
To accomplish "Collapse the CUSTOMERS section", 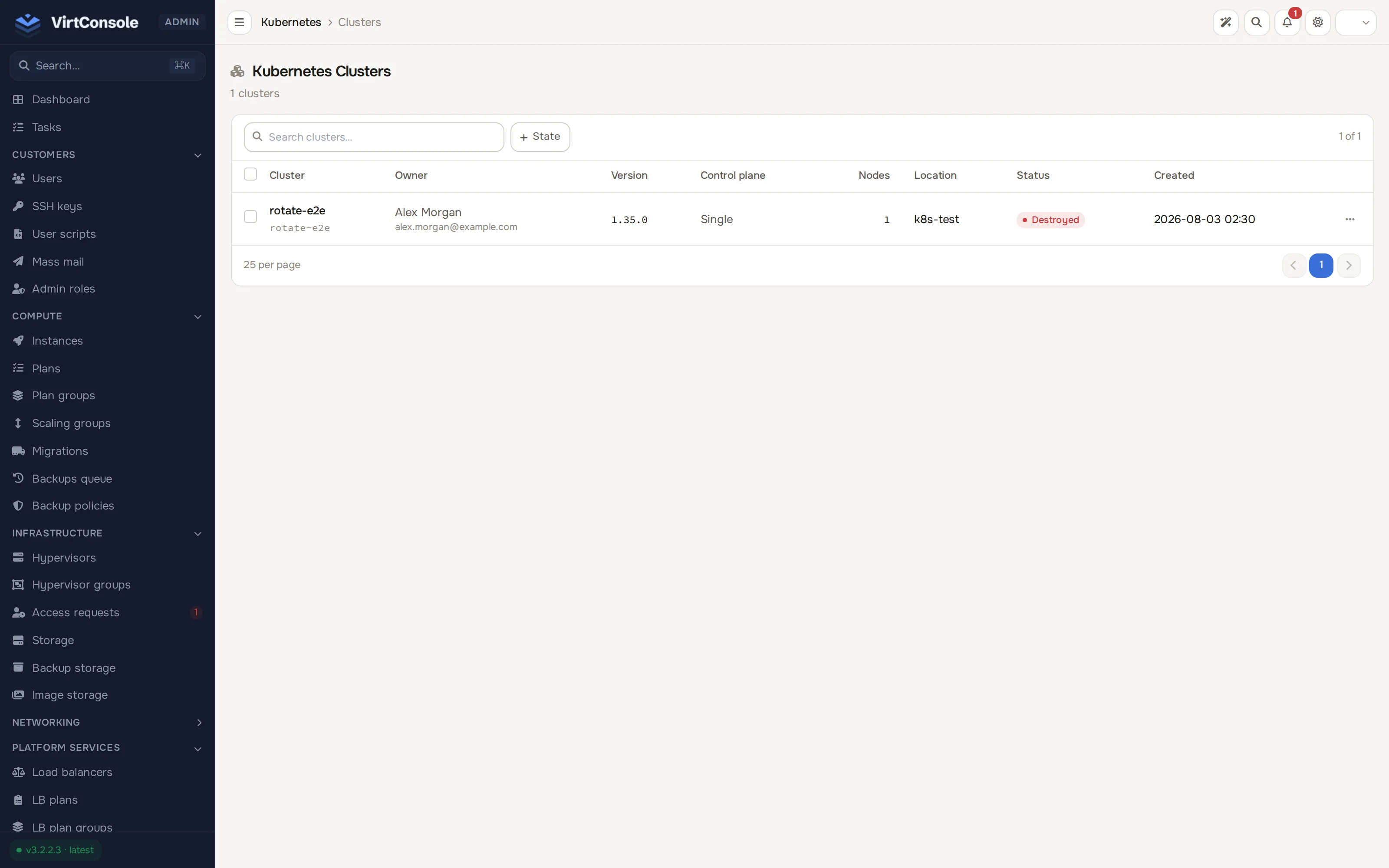I will [x=197, y=155].
